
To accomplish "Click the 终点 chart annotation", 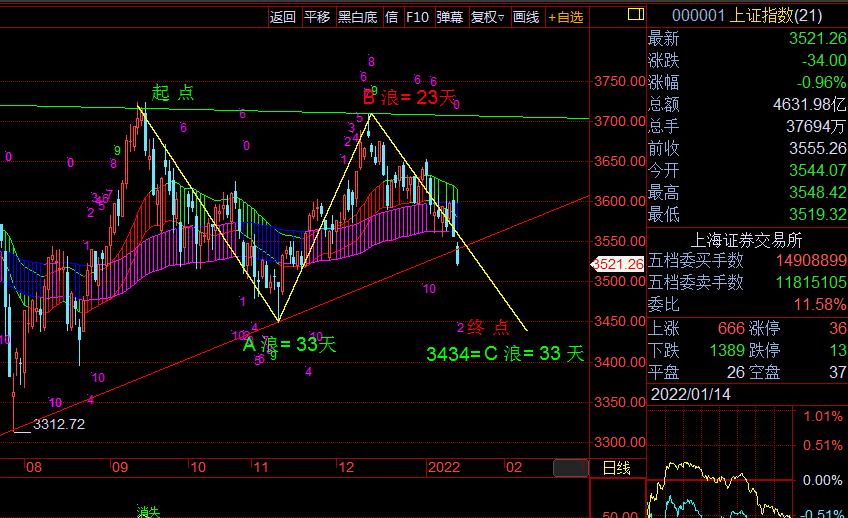I will point(488,327).
